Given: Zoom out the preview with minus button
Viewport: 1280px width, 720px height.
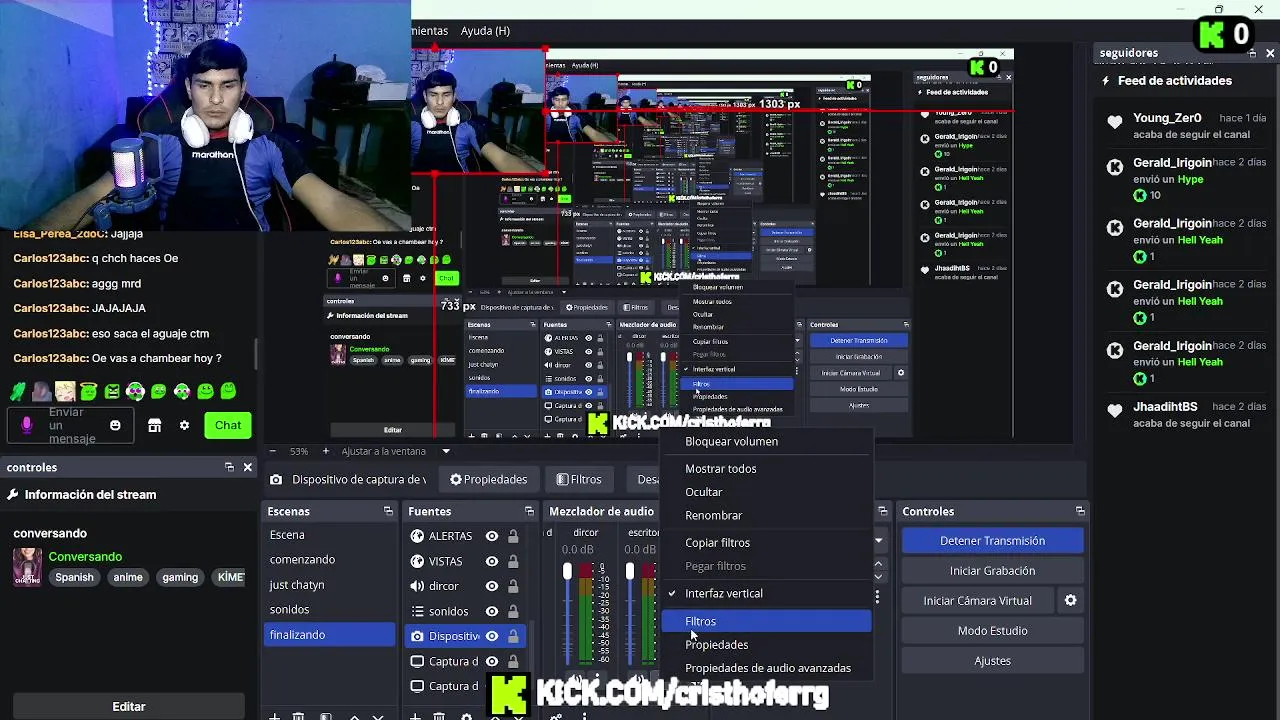Looking at the screenshot, I should [273, 451].
